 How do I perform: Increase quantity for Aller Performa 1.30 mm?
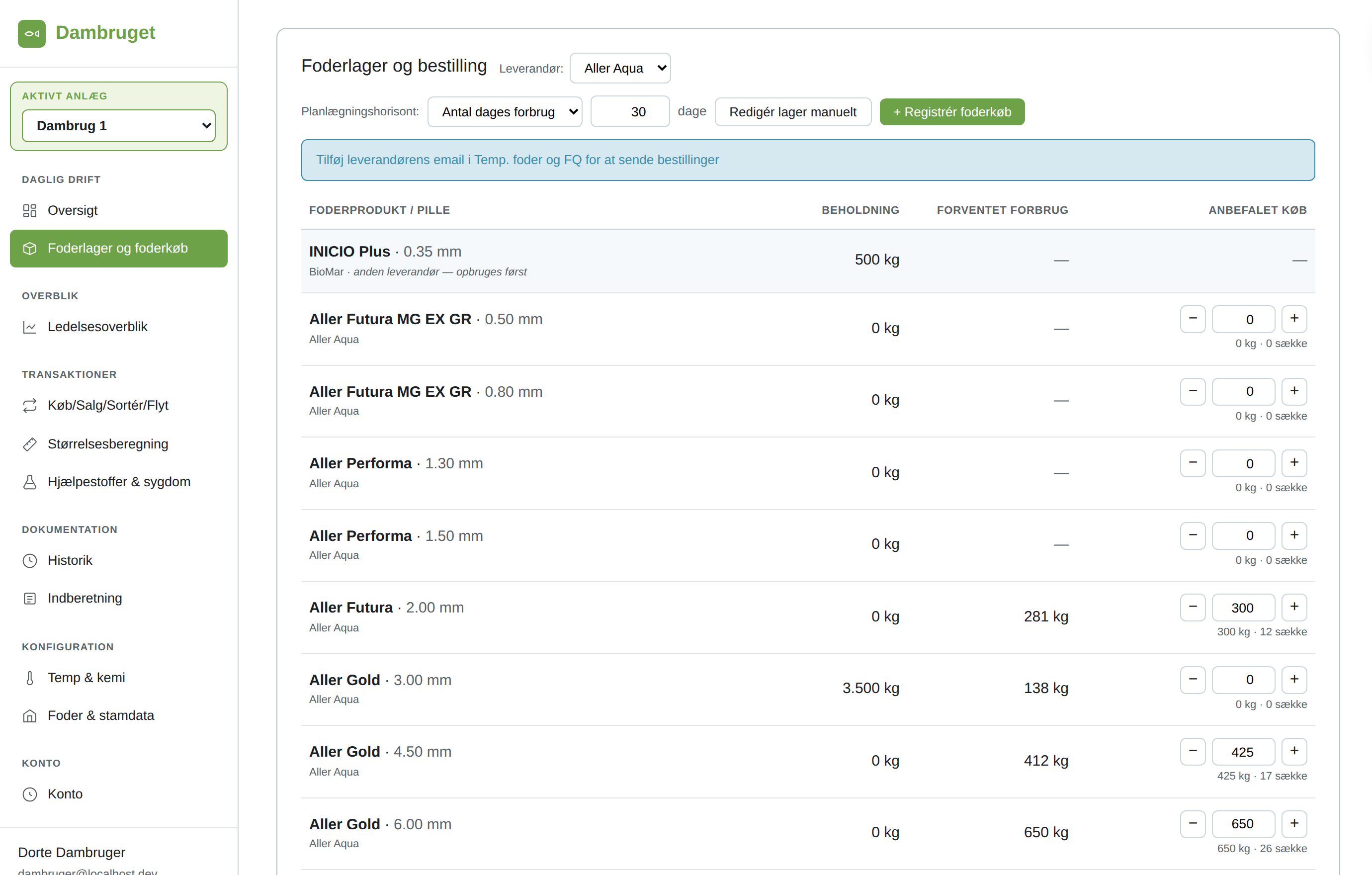coord(1294,463)
